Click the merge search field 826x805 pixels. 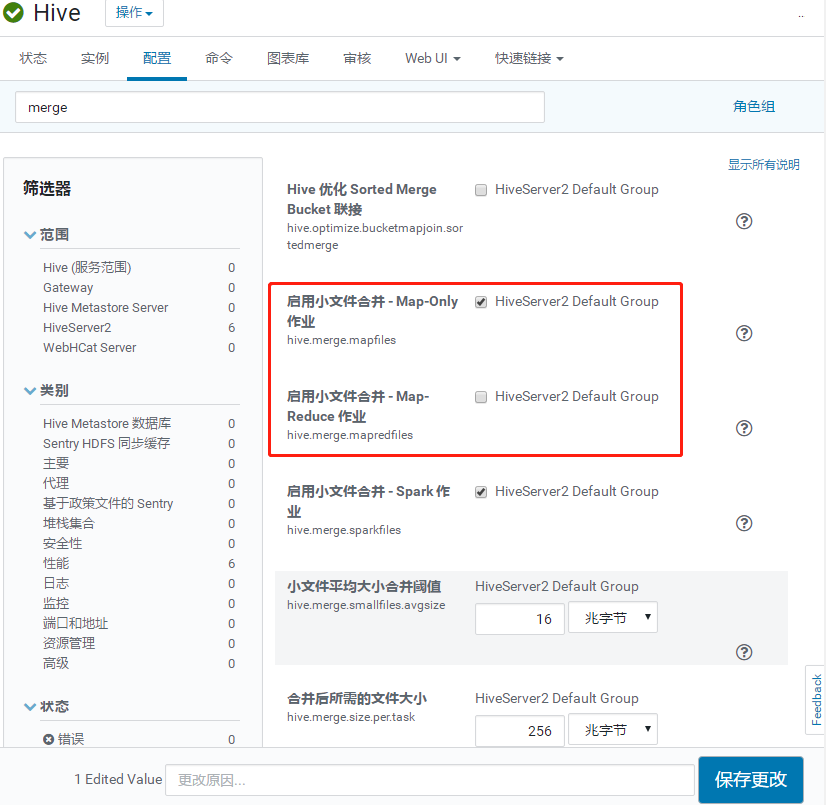click(x=280, y=107)
